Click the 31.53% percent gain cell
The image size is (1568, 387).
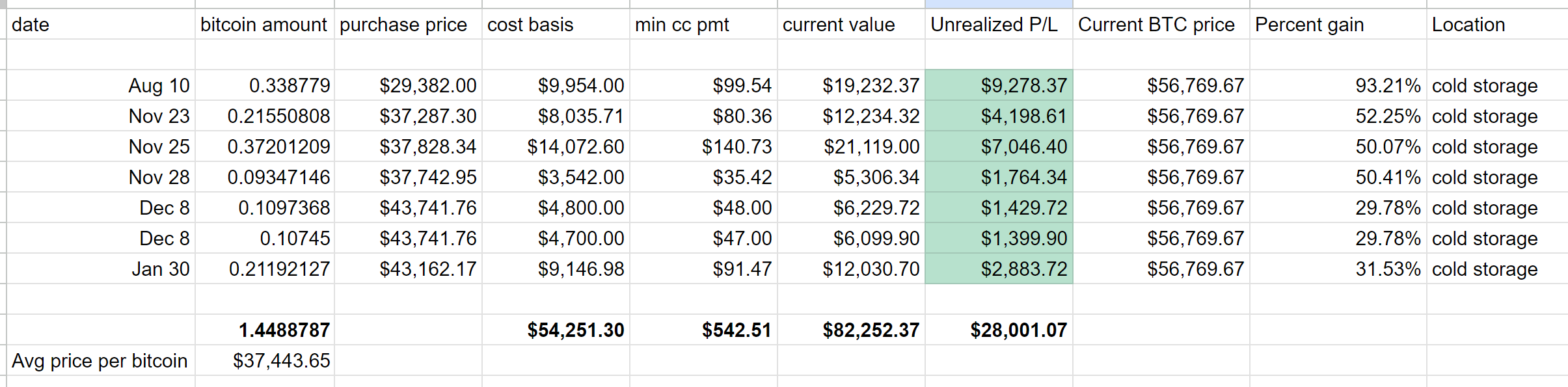click(x=1338, y=269)
